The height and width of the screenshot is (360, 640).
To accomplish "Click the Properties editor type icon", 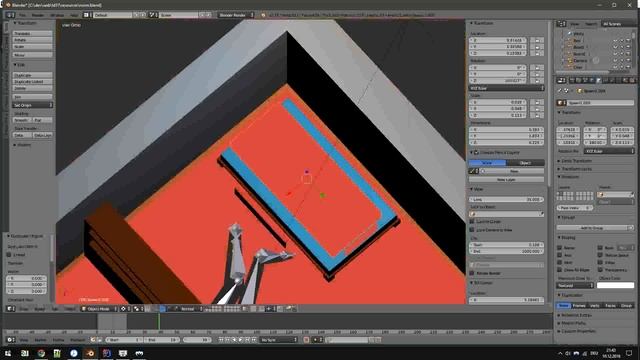I will click(561, 80).
